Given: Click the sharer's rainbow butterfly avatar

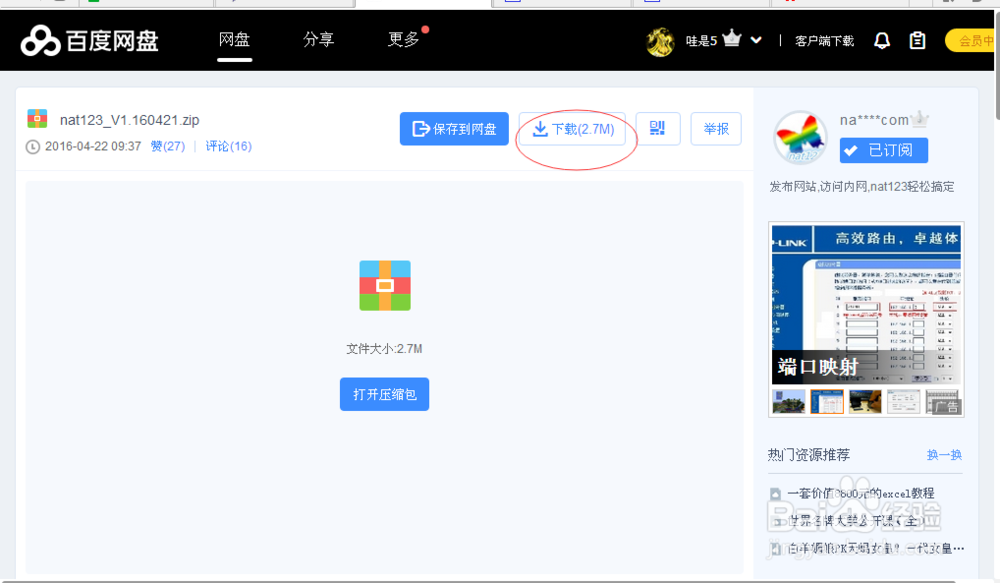Looking at the screenshot, I should click(x=800, y=137).
